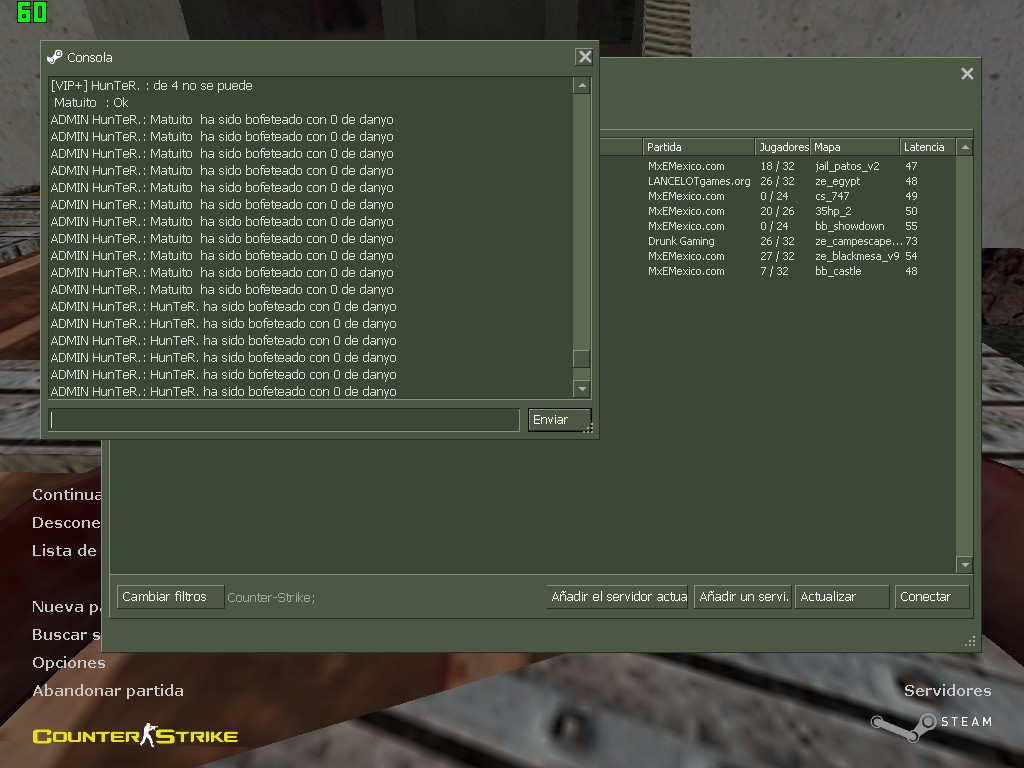This screenshot has width=1024, height=768.
Task: Click Buscar servidores in the main menu
Action: coord(67,635)
